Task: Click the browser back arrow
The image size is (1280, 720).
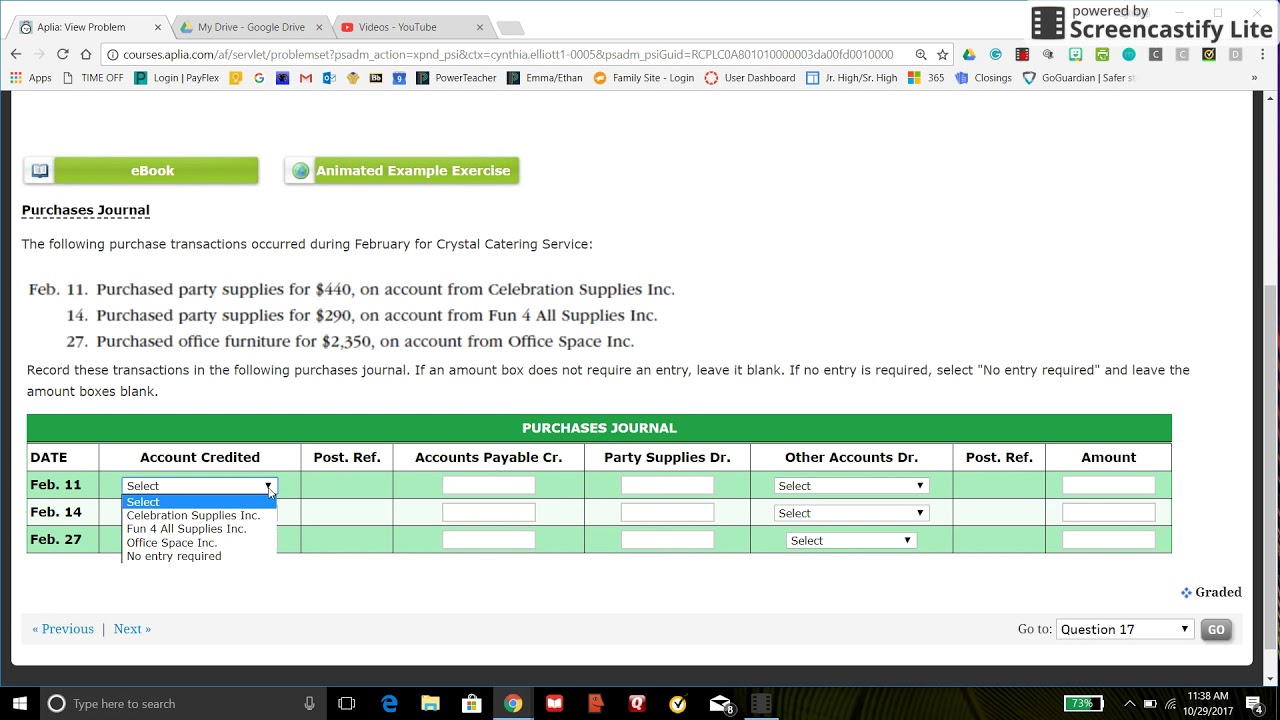Action: point(16,54)
